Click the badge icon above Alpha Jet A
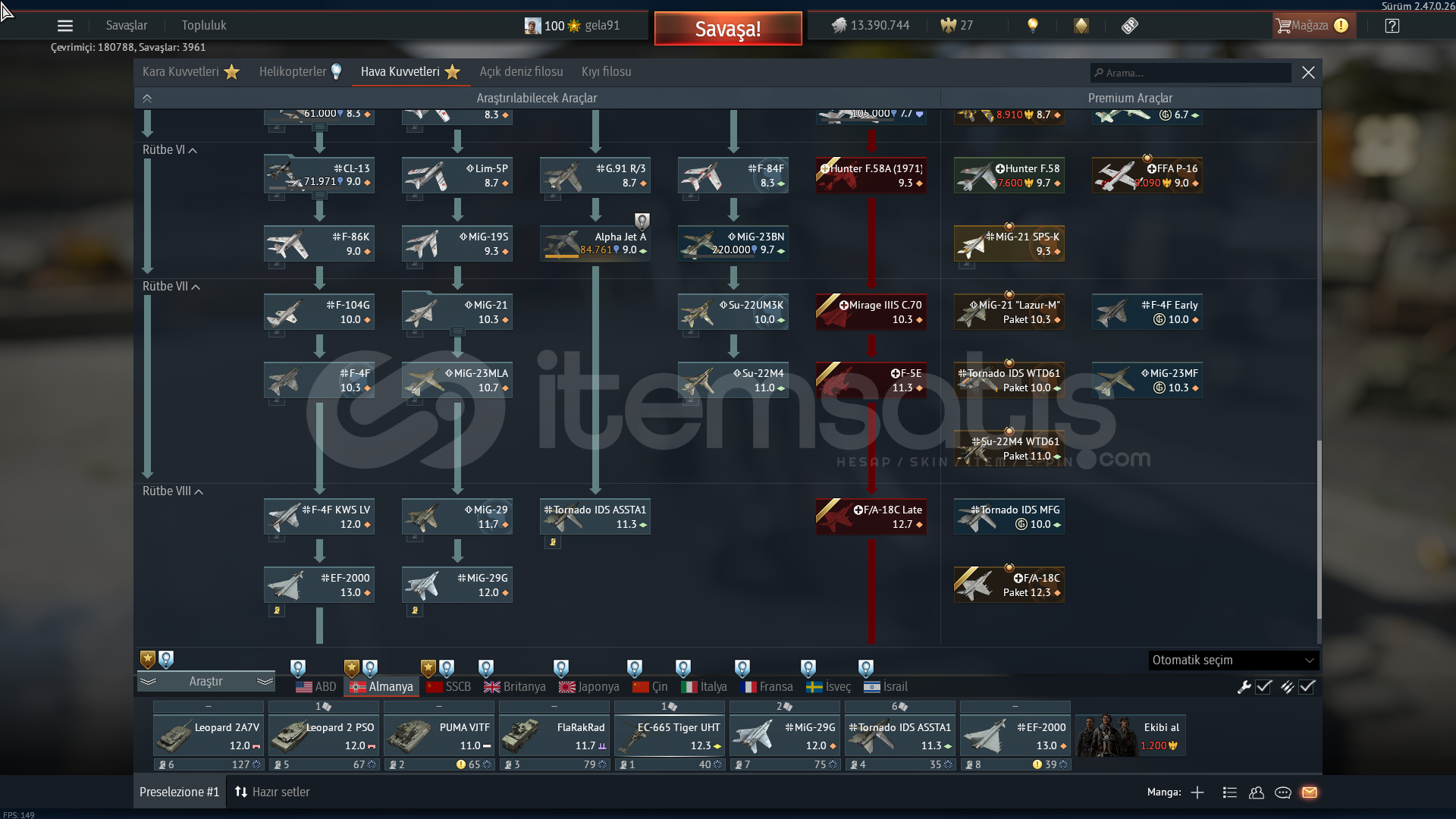 click(x=642, y=221)
